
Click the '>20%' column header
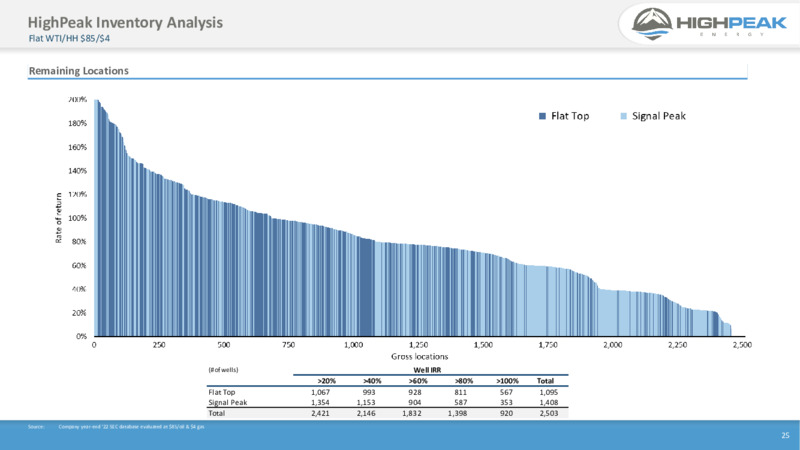click(327, 381)
